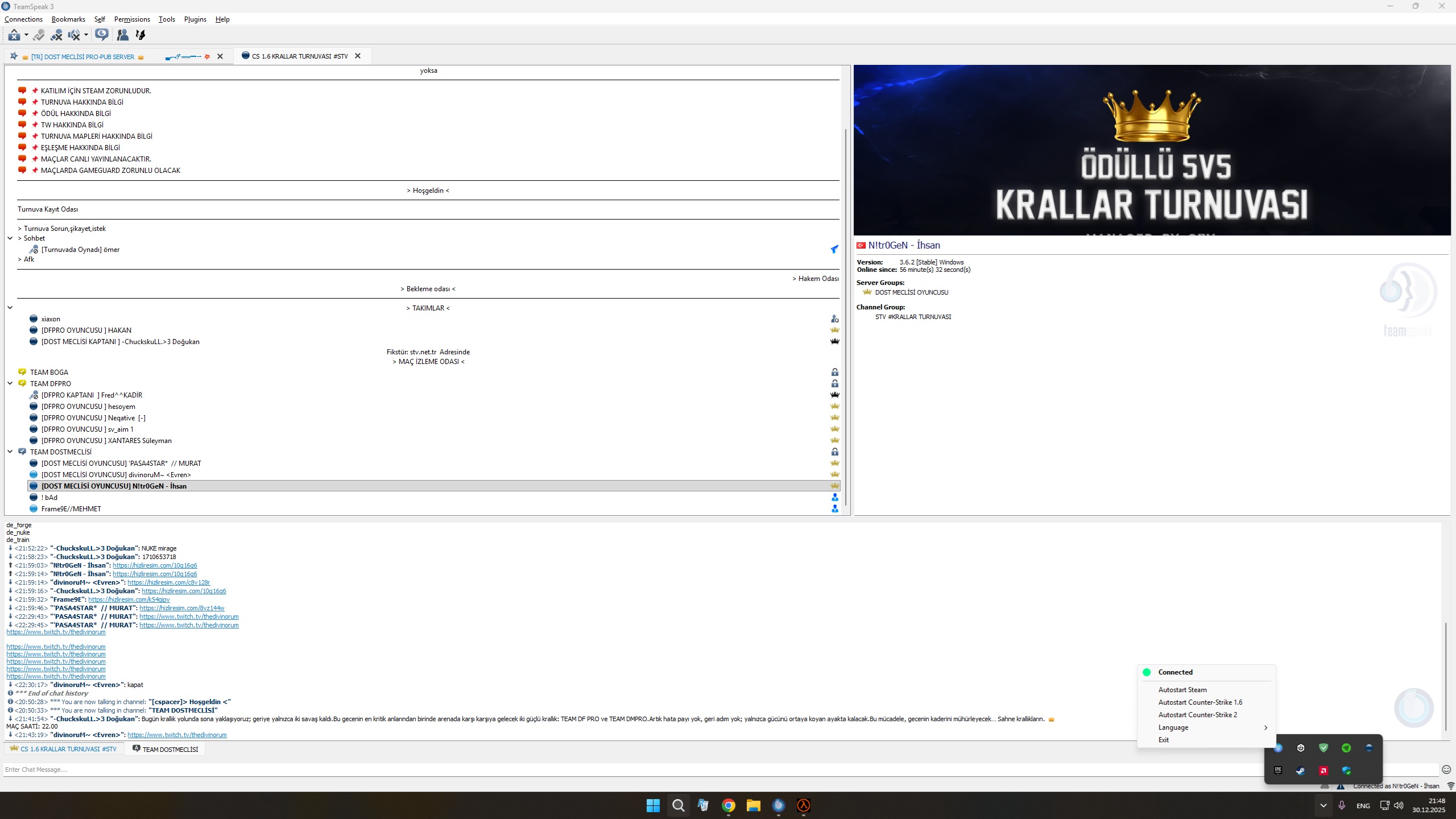1456x819 pixels.
Task: Click the lock icon on TEAM BOGA row
Action: pos(835,373)
